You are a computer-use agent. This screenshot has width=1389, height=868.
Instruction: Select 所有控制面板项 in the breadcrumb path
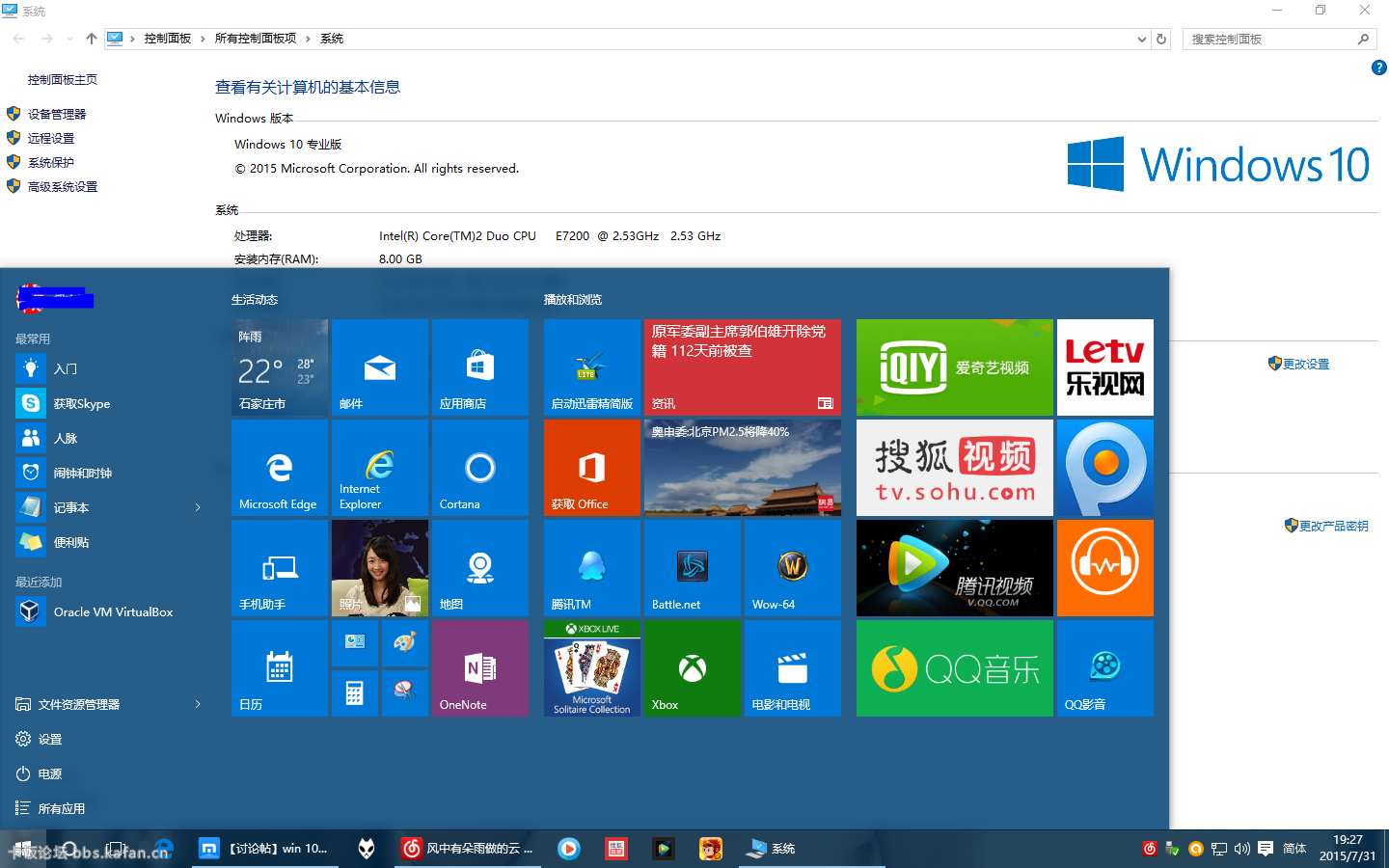pyautogui.click(x=256, y=39)
